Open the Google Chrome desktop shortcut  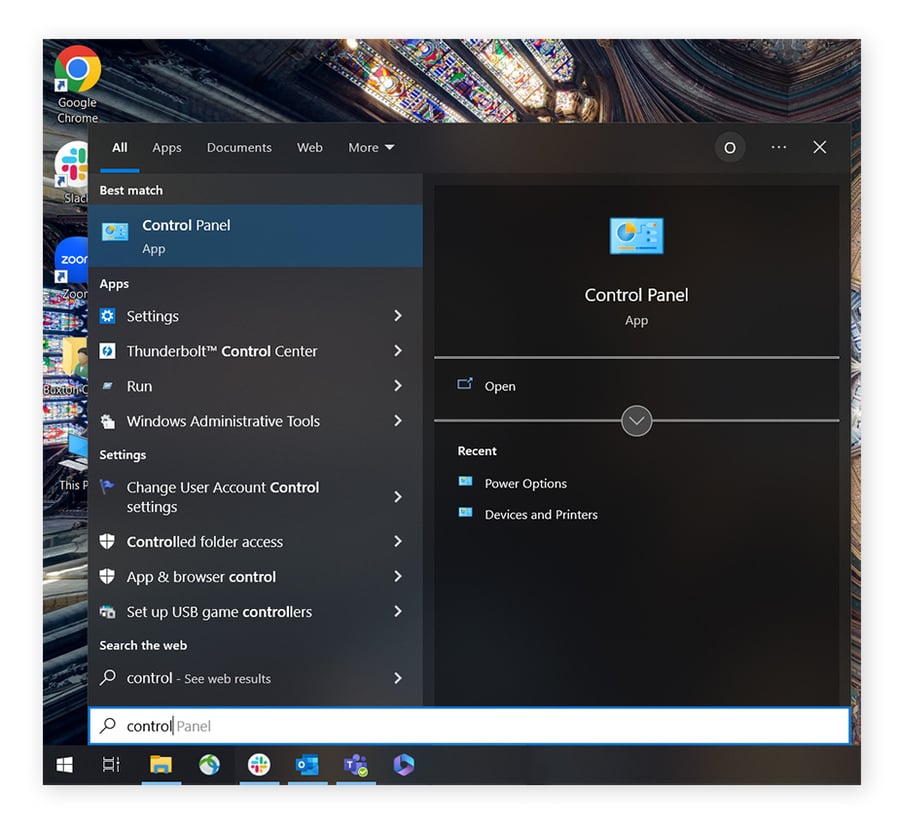tap(76, 72)
